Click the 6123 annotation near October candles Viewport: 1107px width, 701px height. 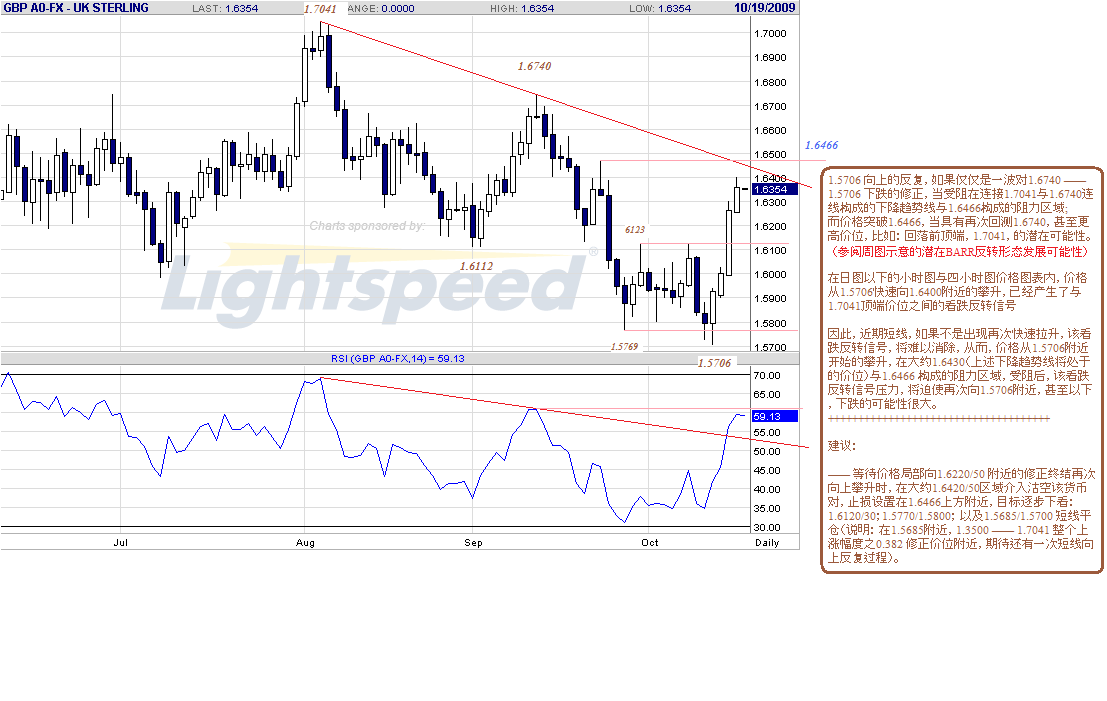[635, 229]
